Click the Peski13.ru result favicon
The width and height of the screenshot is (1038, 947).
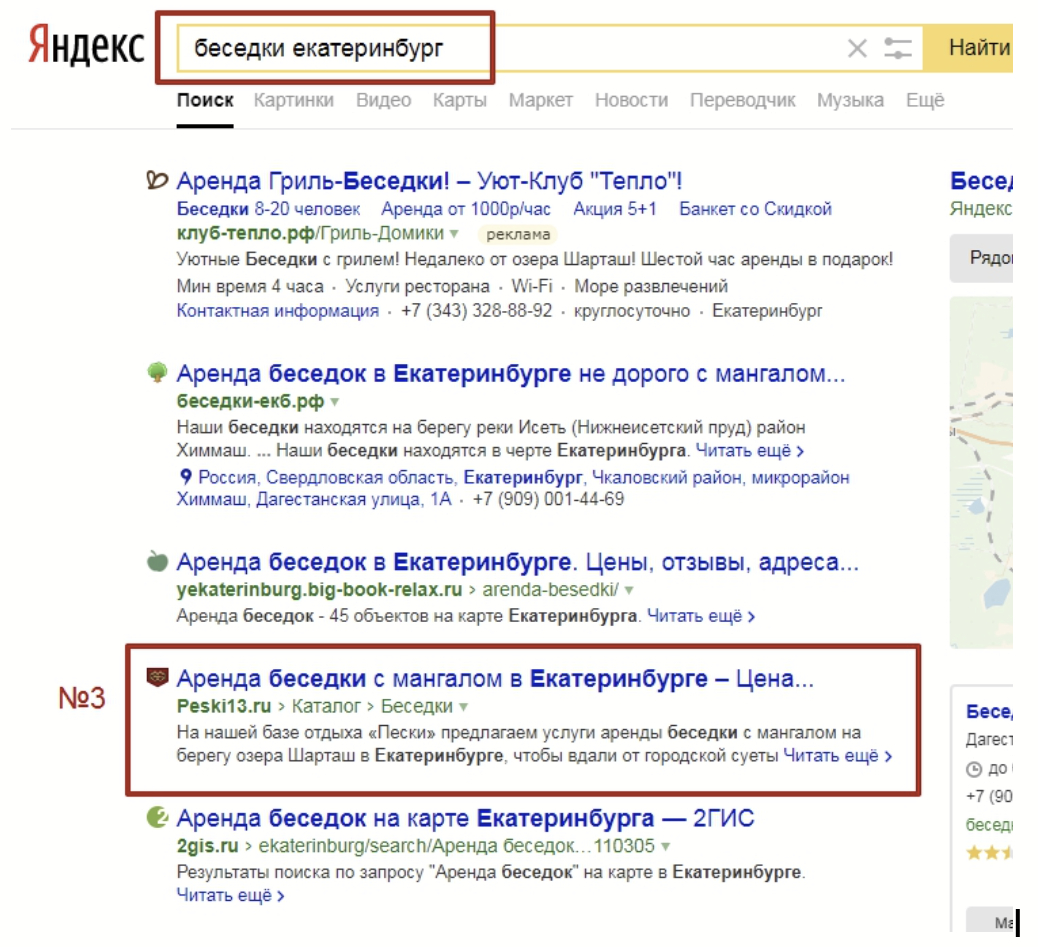(157, 677)
